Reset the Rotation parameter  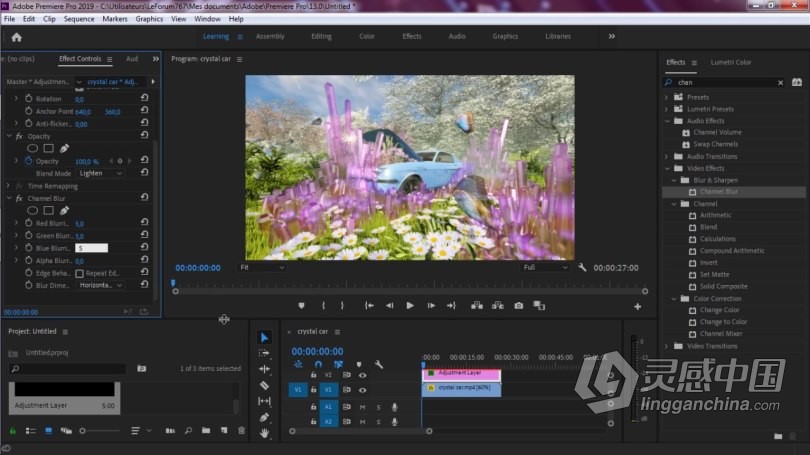click(x=145, y=98)
